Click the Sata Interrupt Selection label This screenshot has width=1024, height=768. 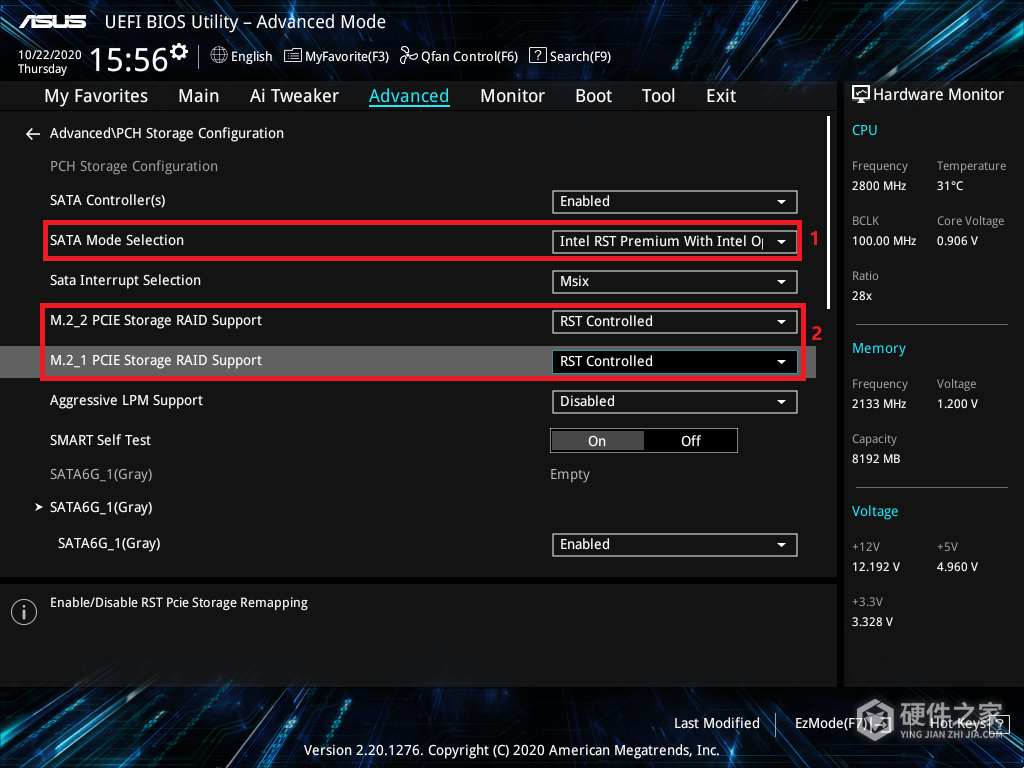[x=125, y=280]
